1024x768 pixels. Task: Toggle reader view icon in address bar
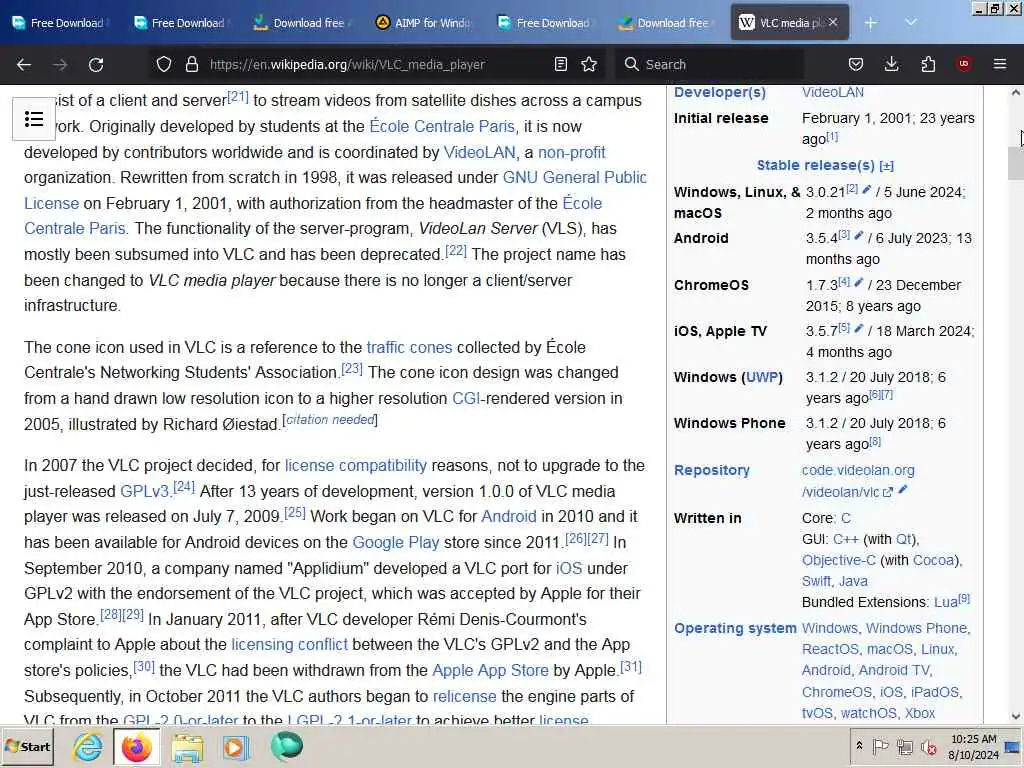click(x=560, y=64)
